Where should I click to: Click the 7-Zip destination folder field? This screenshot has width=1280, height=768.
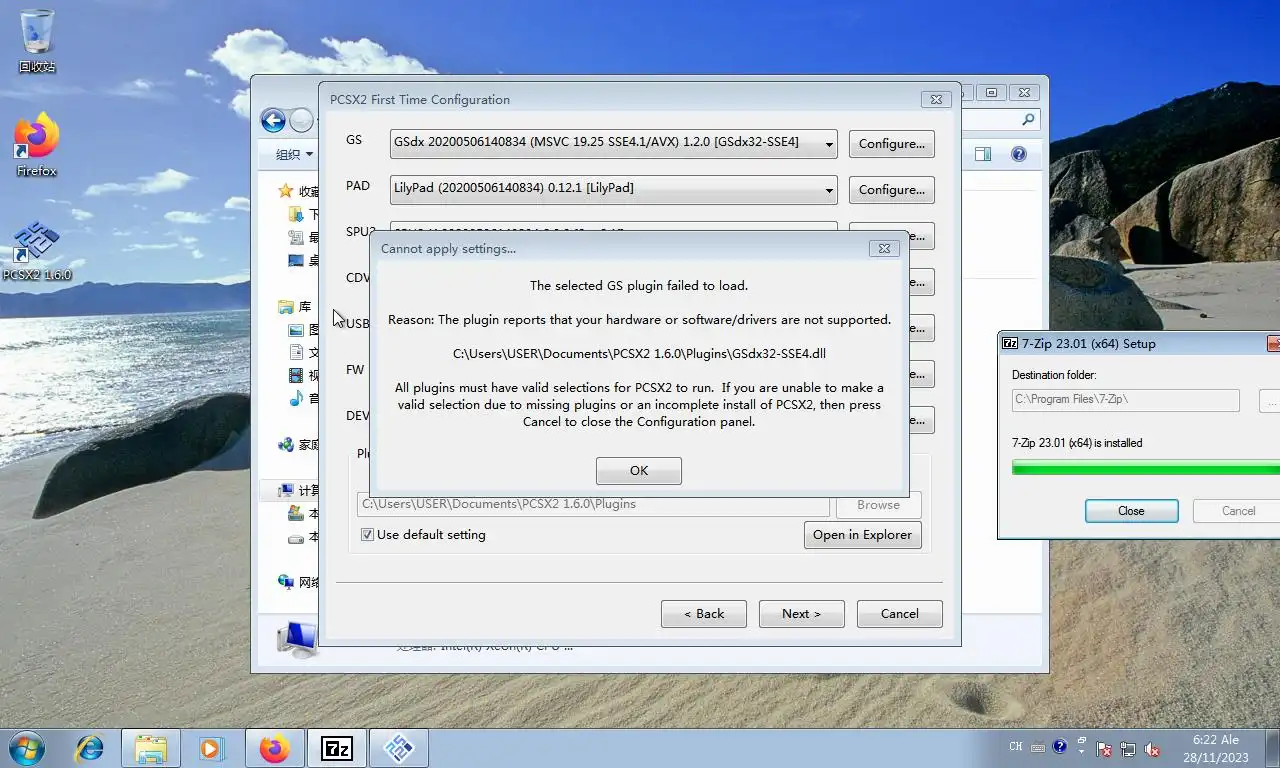tap(1126, 400)
